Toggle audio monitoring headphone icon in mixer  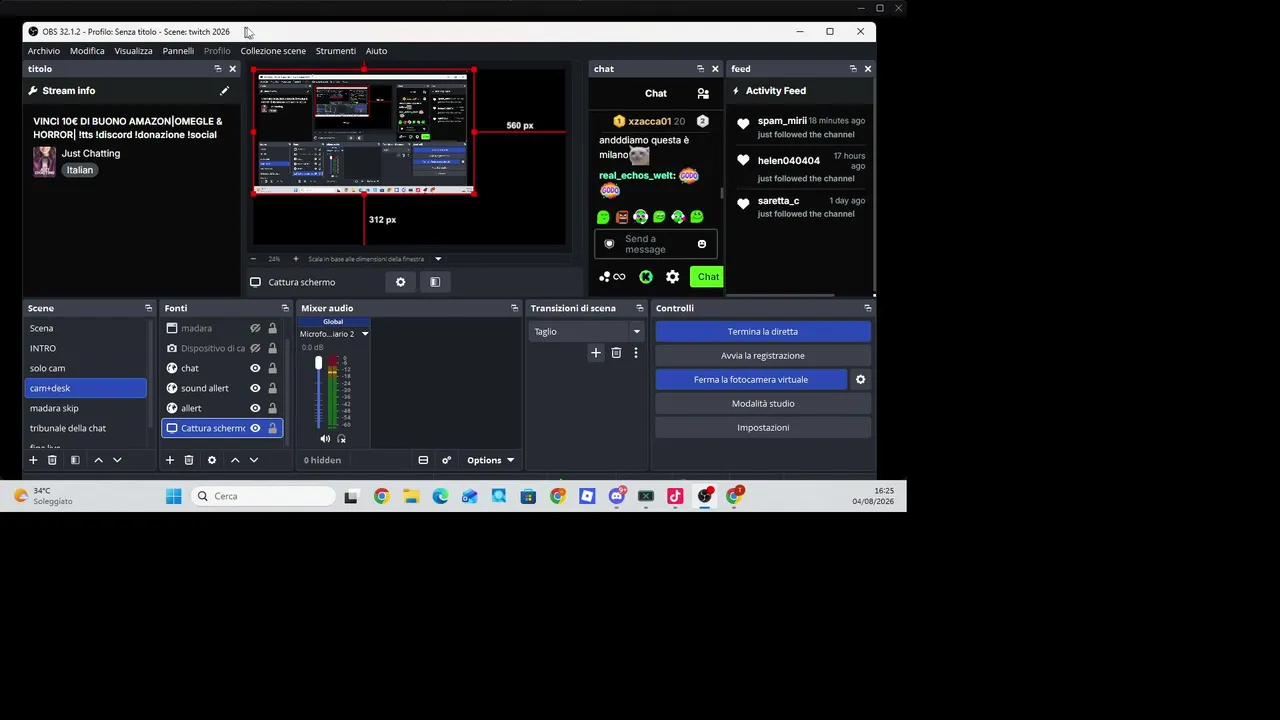point(341,439)
